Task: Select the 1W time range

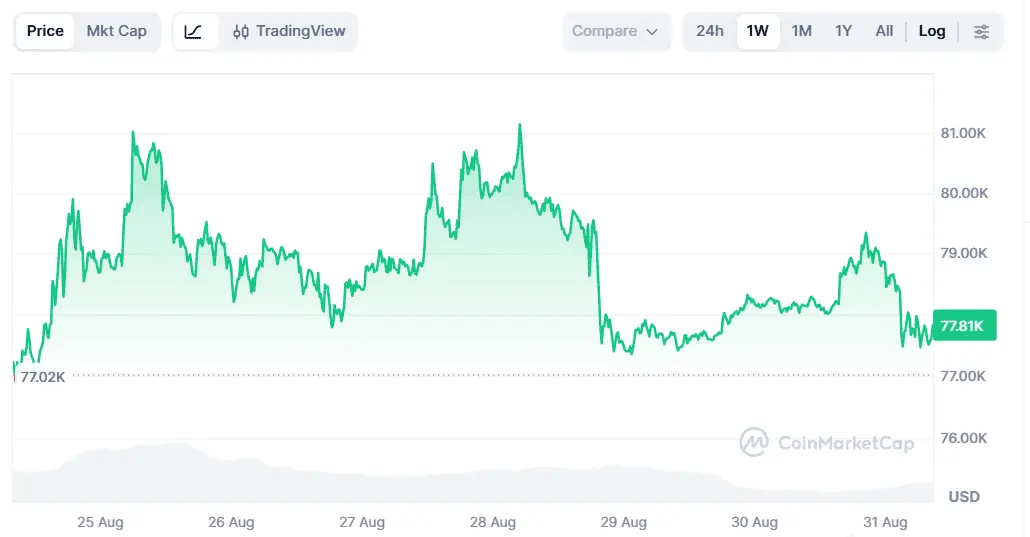Action: click(757, 31)
